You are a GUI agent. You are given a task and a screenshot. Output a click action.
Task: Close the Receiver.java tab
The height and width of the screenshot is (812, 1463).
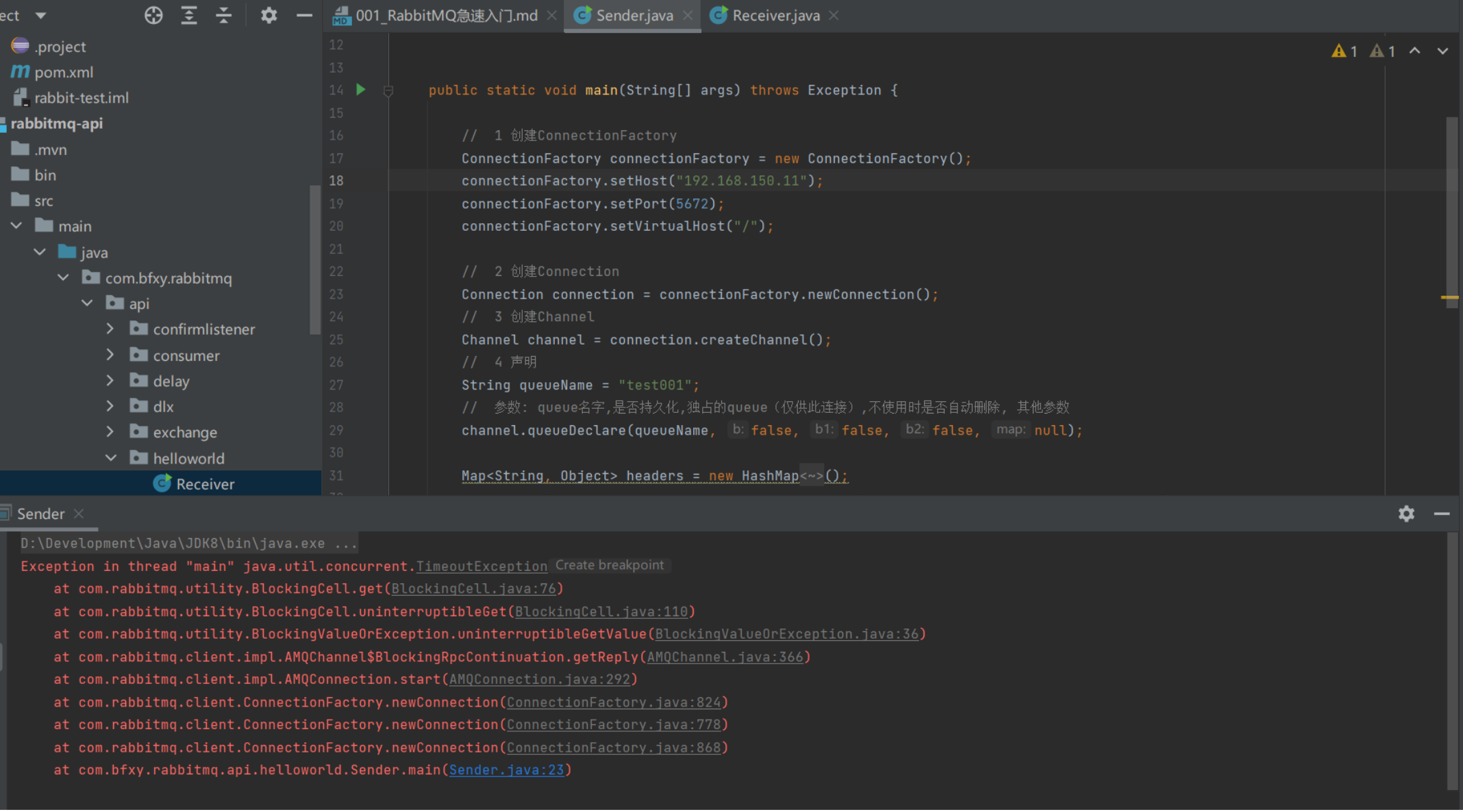834,15
